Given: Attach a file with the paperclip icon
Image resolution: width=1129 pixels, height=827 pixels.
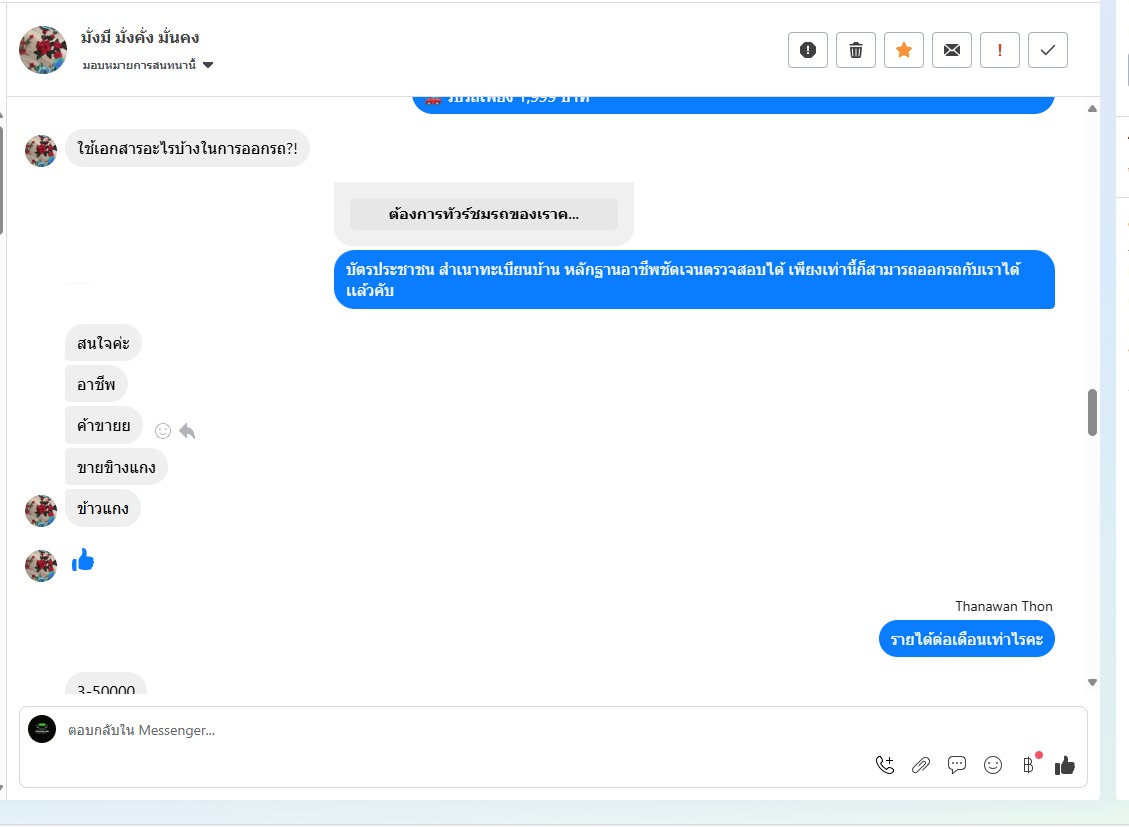Looking at the screenshot, I should pyautogui.click(x=921, y=765).
